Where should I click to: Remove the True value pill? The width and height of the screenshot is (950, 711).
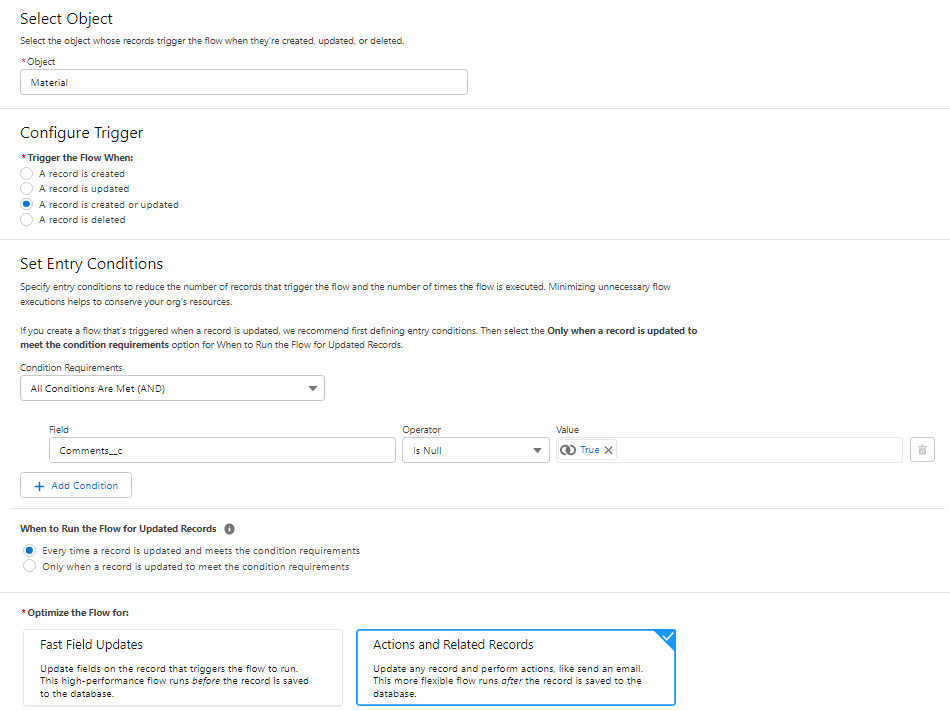608,450
